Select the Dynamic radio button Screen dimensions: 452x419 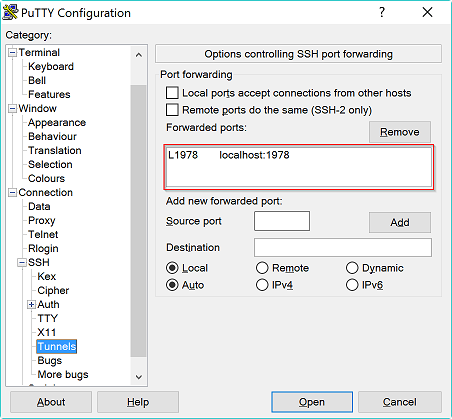352,268
